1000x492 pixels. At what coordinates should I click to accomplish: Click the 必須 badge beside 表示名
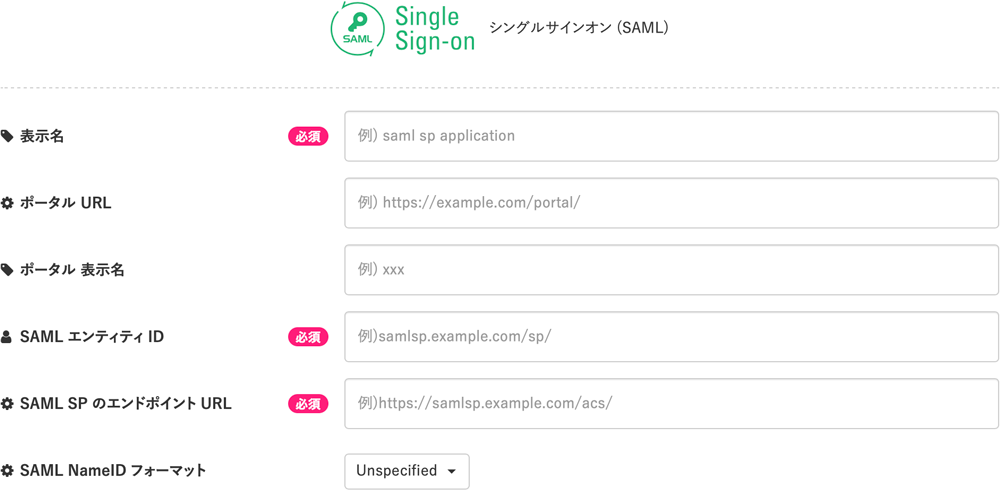click(308, 137)
